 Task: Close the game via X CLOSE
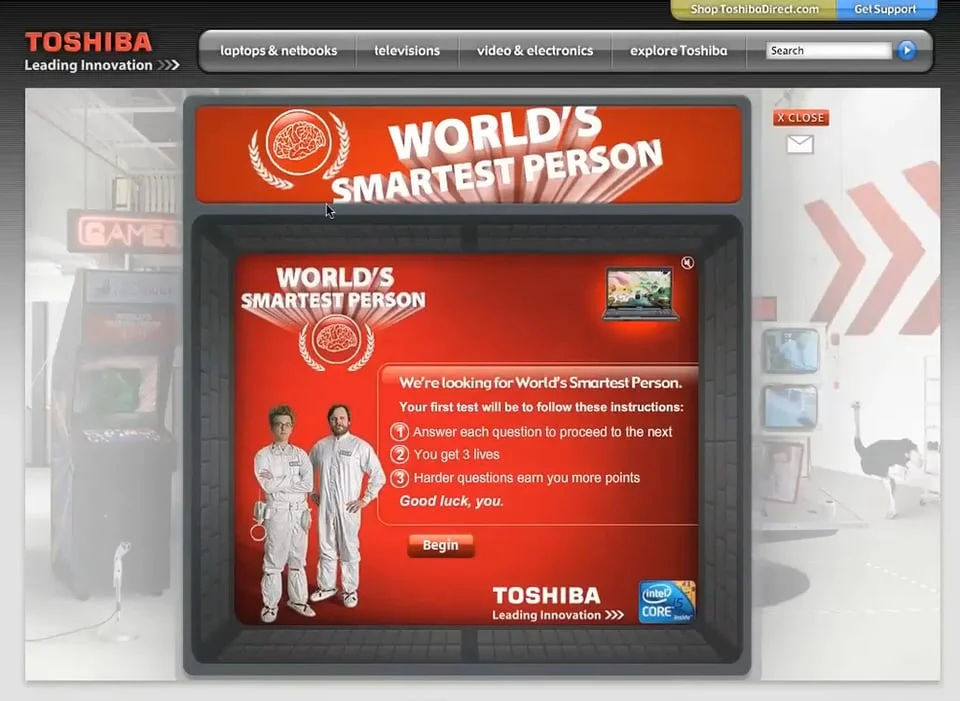(x=801, y=118)
